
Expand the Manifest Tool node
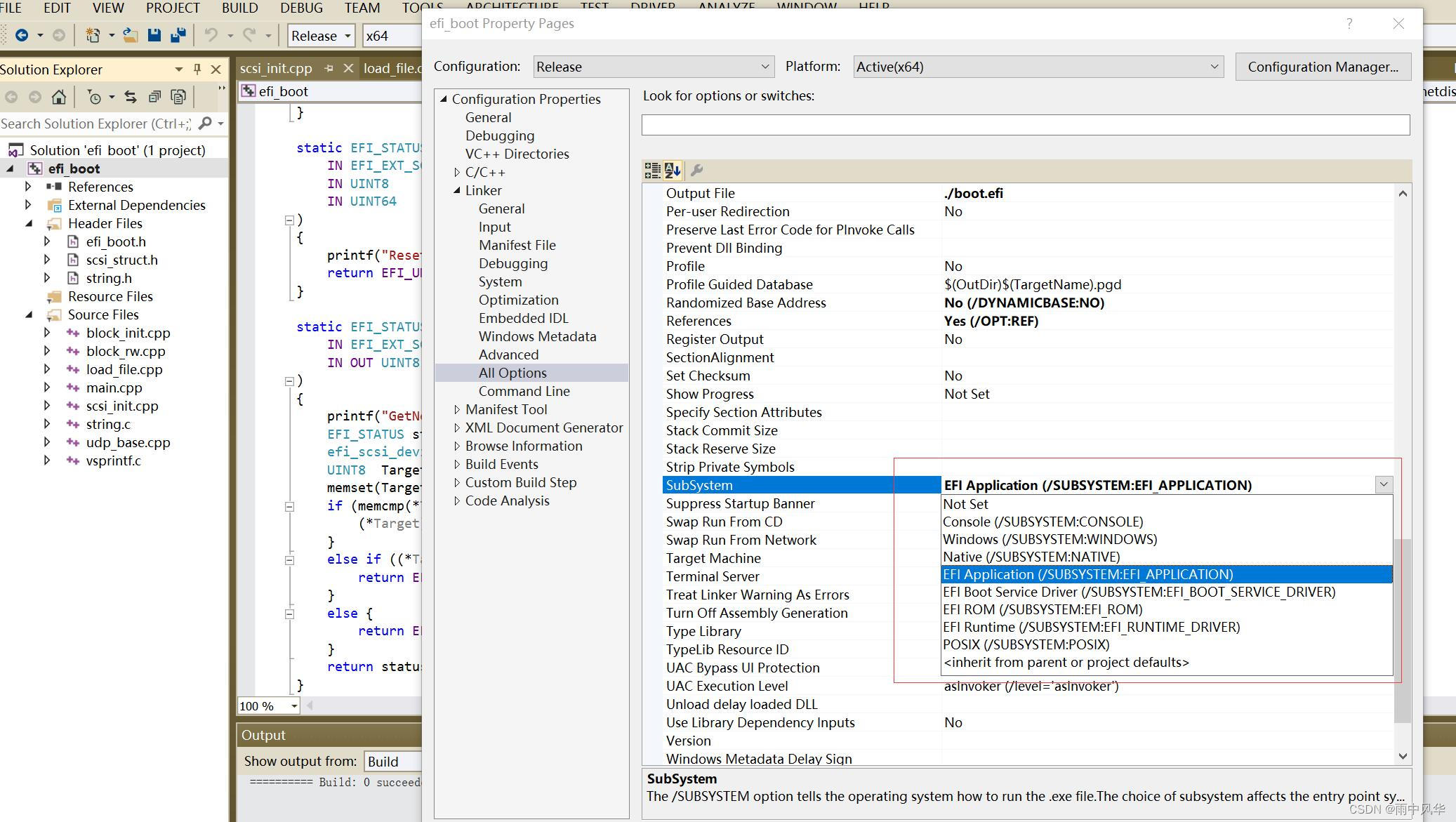(457, 409)
